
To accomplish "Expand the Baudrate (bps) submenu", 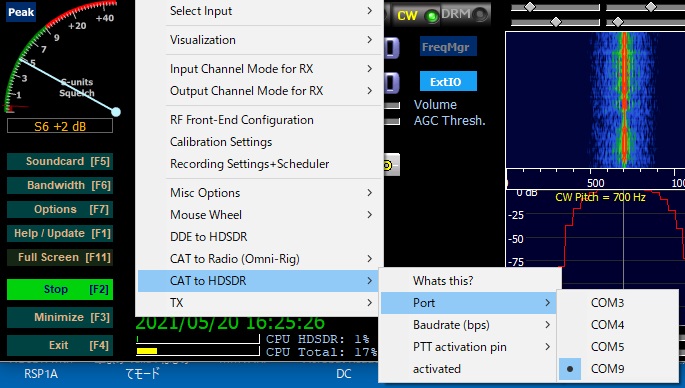I will pos(468,325).
